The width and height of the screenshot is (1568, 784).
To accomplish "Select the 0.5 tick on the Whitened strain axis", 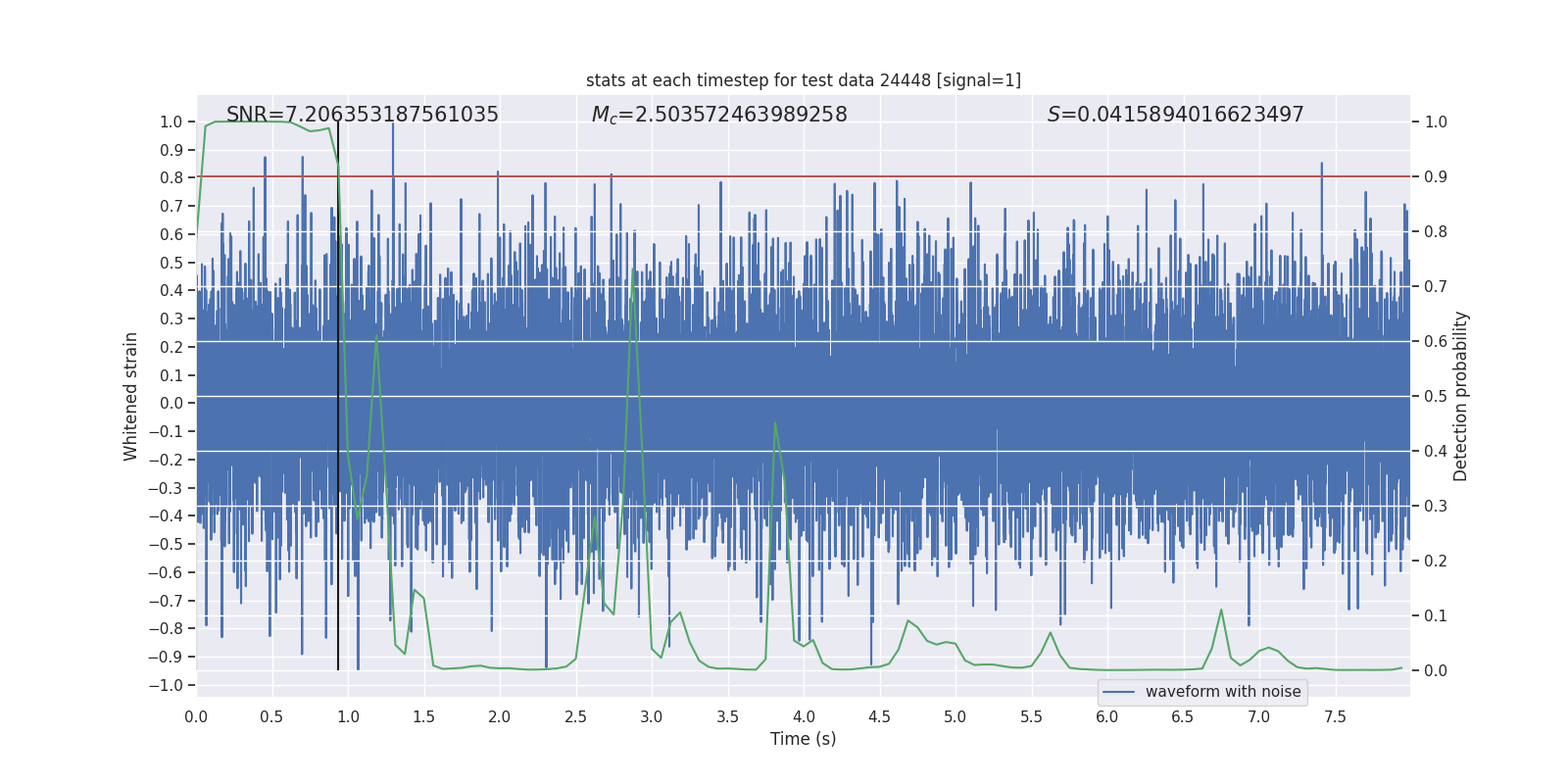I will pyautogui.click(x=171, y=263).
